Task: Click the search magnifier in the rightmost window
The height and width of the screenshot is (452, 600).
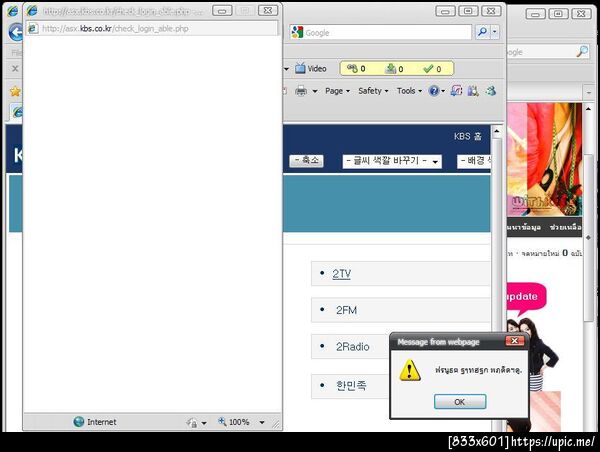Action: [582, 51]
